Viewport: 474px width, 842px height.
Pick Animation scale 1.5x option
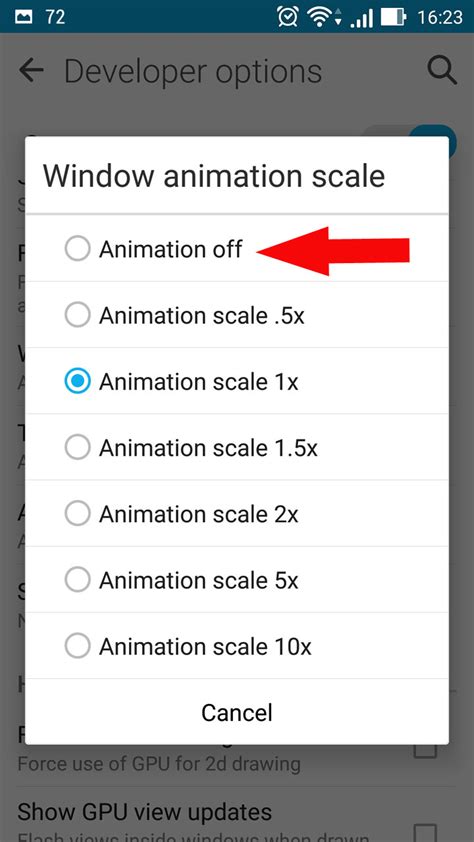click(x=237, y=447)
